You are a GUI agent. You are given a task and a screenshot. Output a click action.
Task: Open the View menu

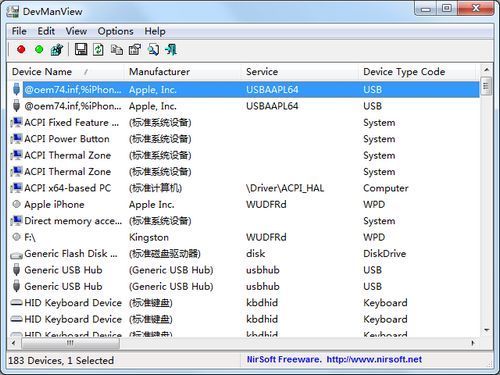pos(76,31)
